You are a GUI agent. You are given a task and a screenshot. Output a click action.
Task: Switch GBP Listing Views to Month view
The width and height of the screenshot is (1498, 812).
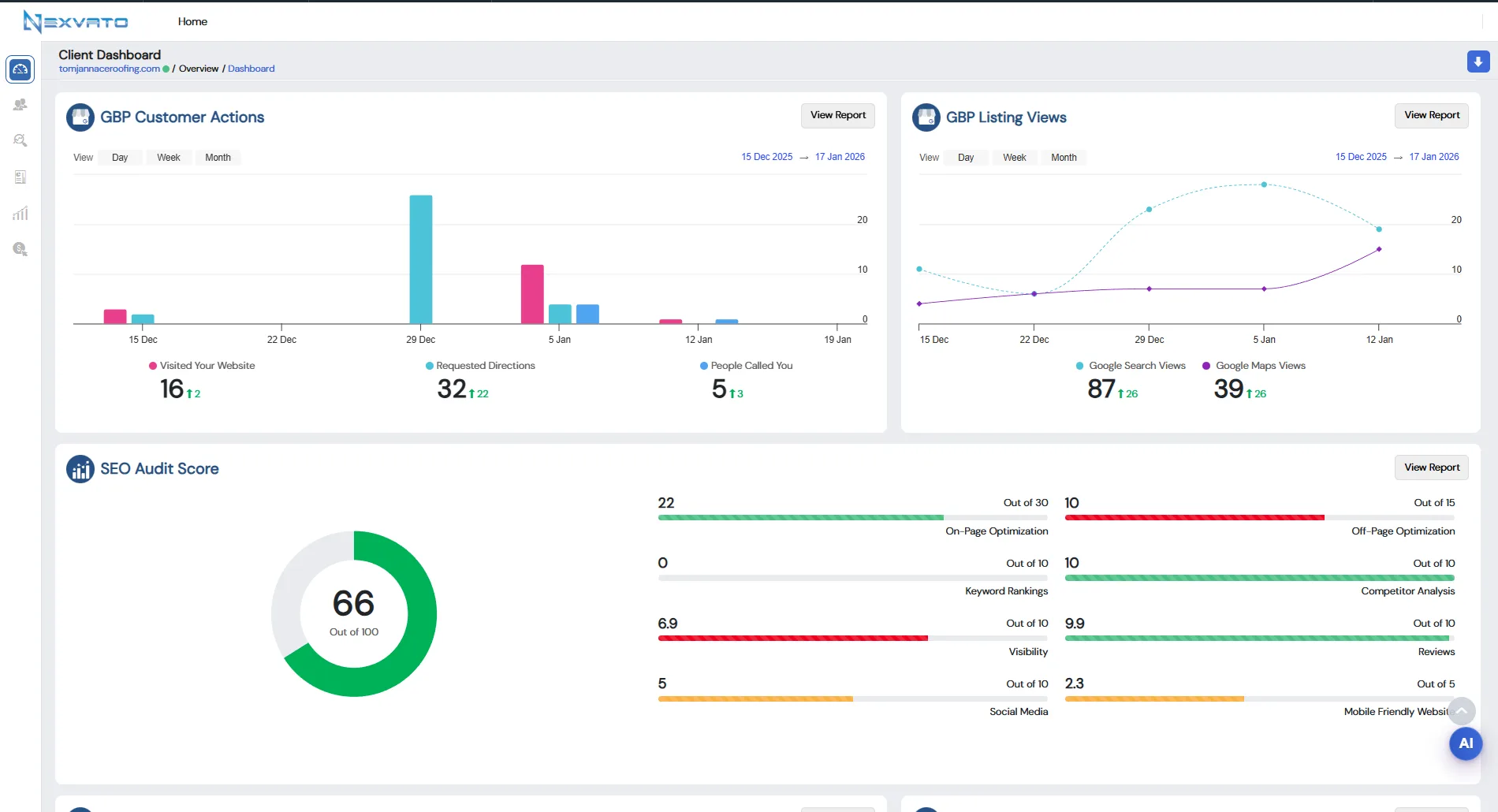coord(1064,157)
